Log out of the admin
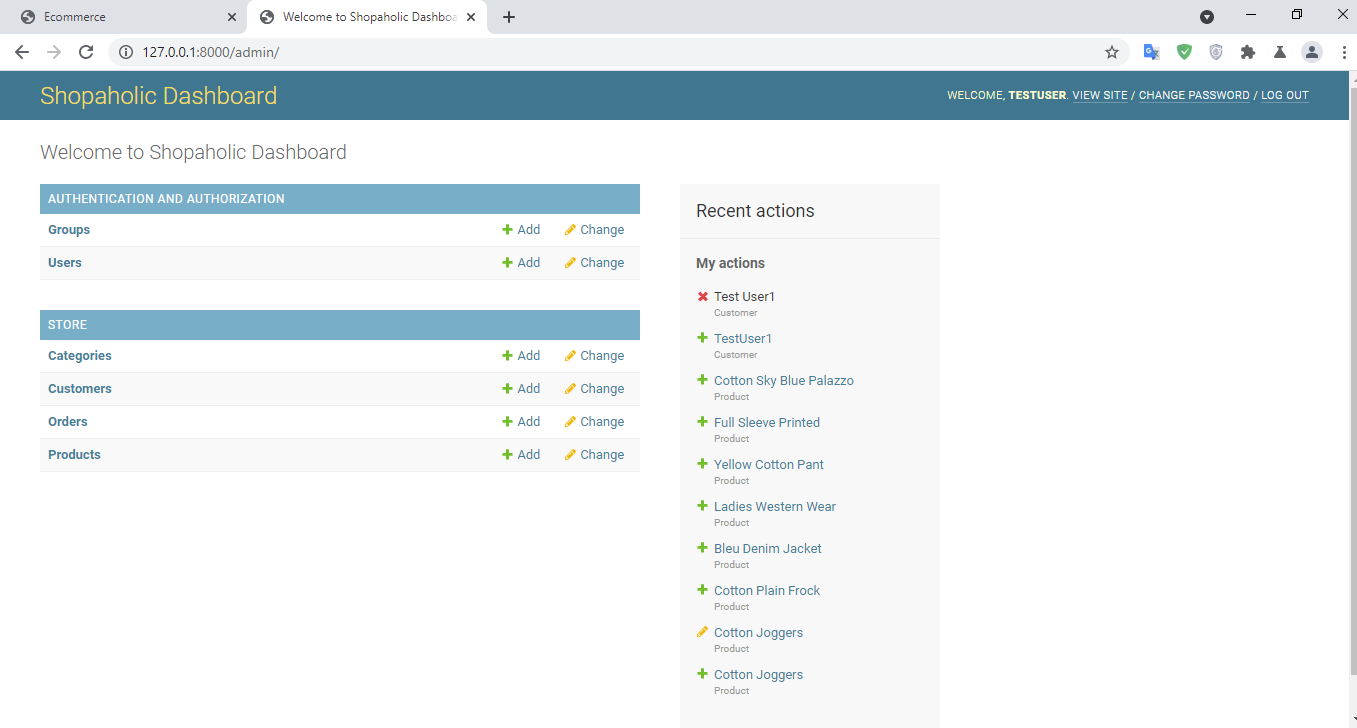Viewport: 1357px width, 728px height. 1285,95
